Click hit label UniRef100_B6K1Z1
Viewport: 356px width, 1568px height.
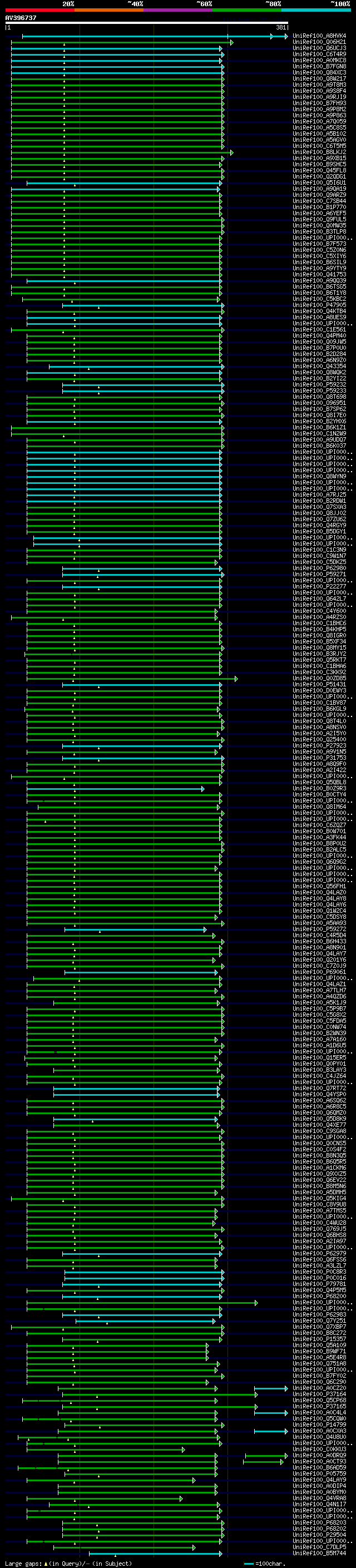click(319, 427)
